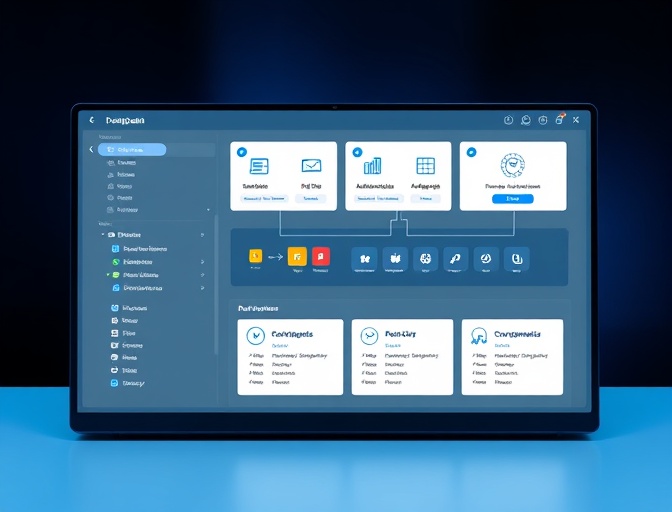Expand the chevron on the green database row
672x512 pixels.
tap(202, 275)
